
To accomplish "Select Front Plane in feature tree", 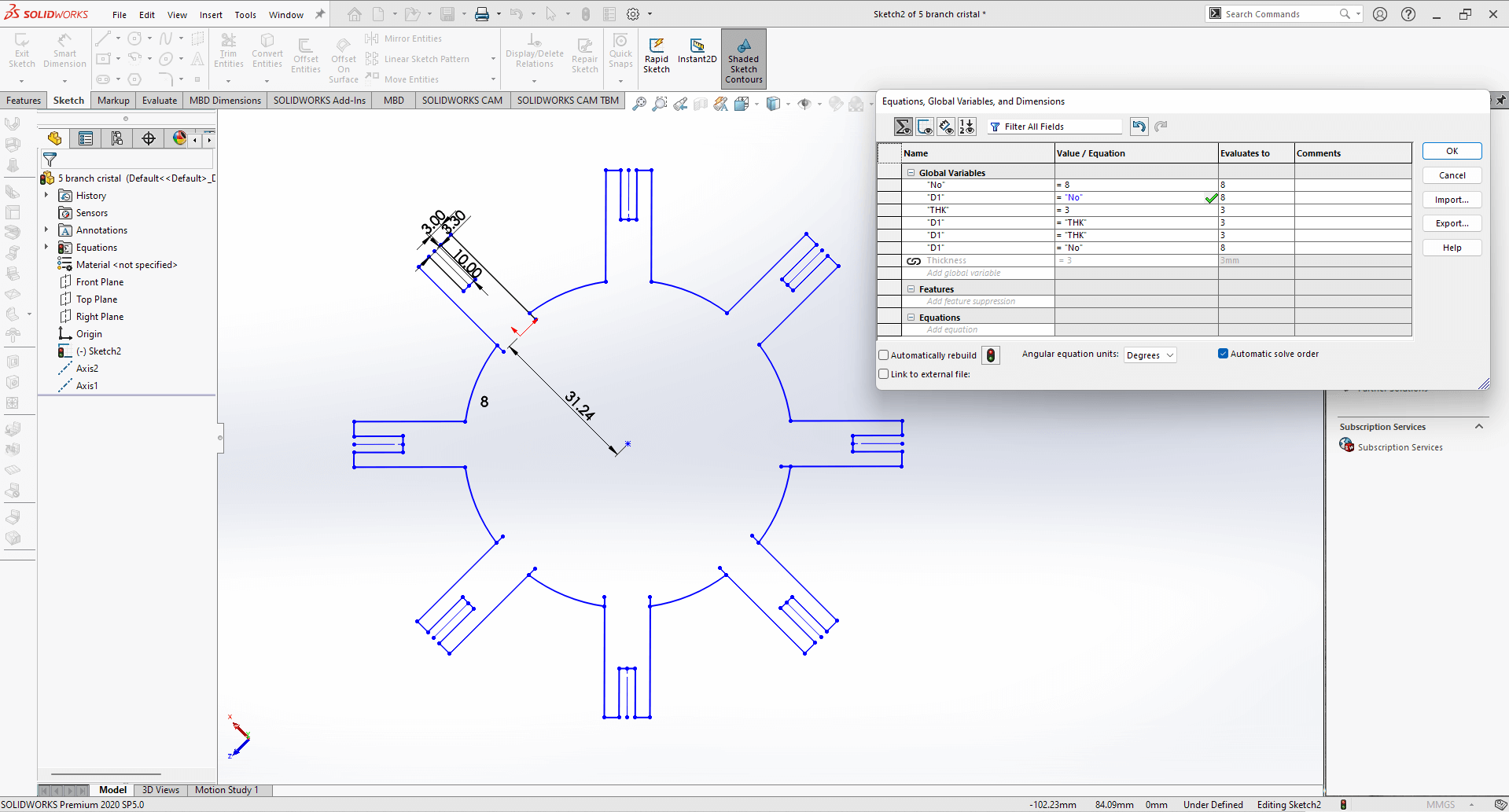I will [99, 282].
